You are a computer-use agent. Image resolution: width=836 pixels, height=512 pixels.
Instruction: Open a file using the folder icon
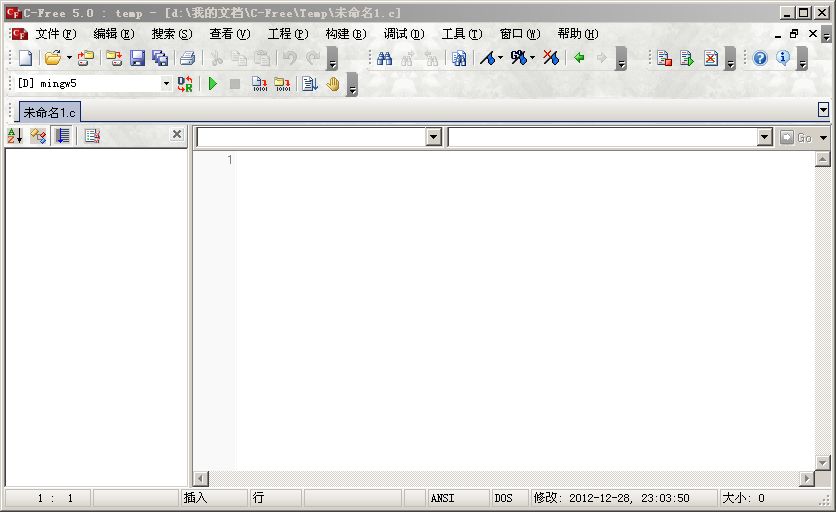pyautogui.click(x=52, y=58)
